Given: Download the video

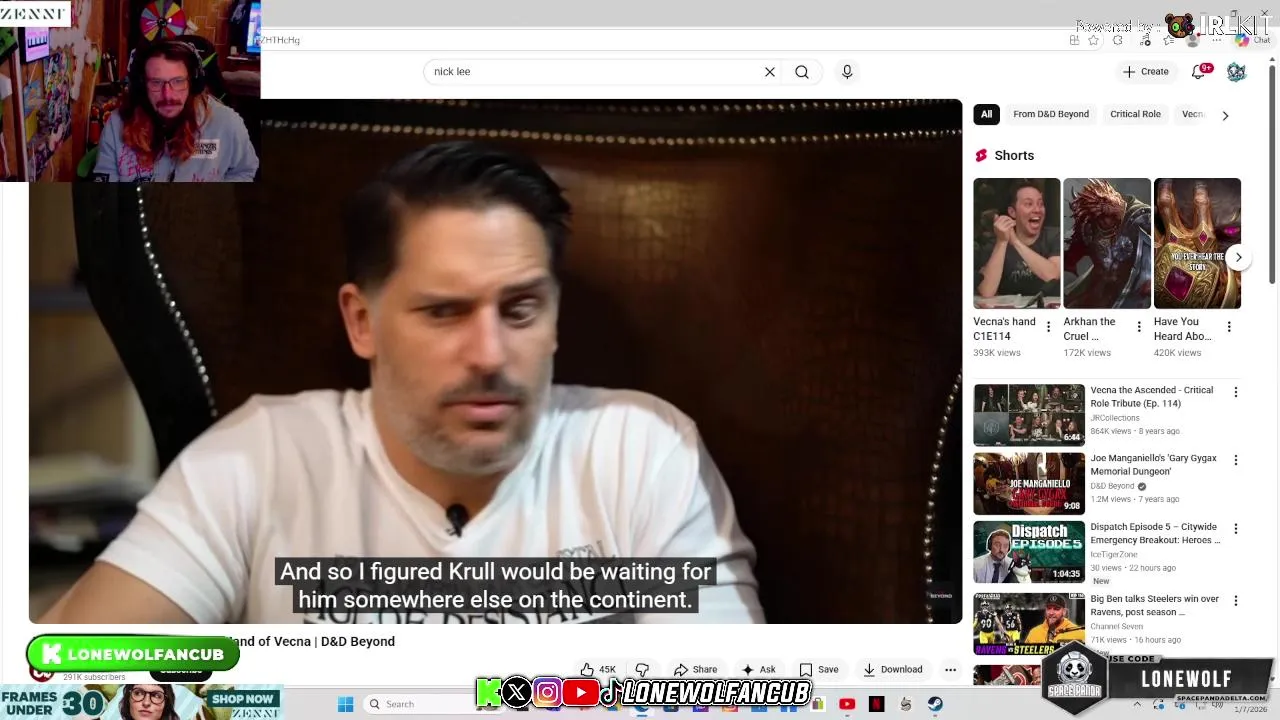Looking at the screenshot, I should (892, 670).
